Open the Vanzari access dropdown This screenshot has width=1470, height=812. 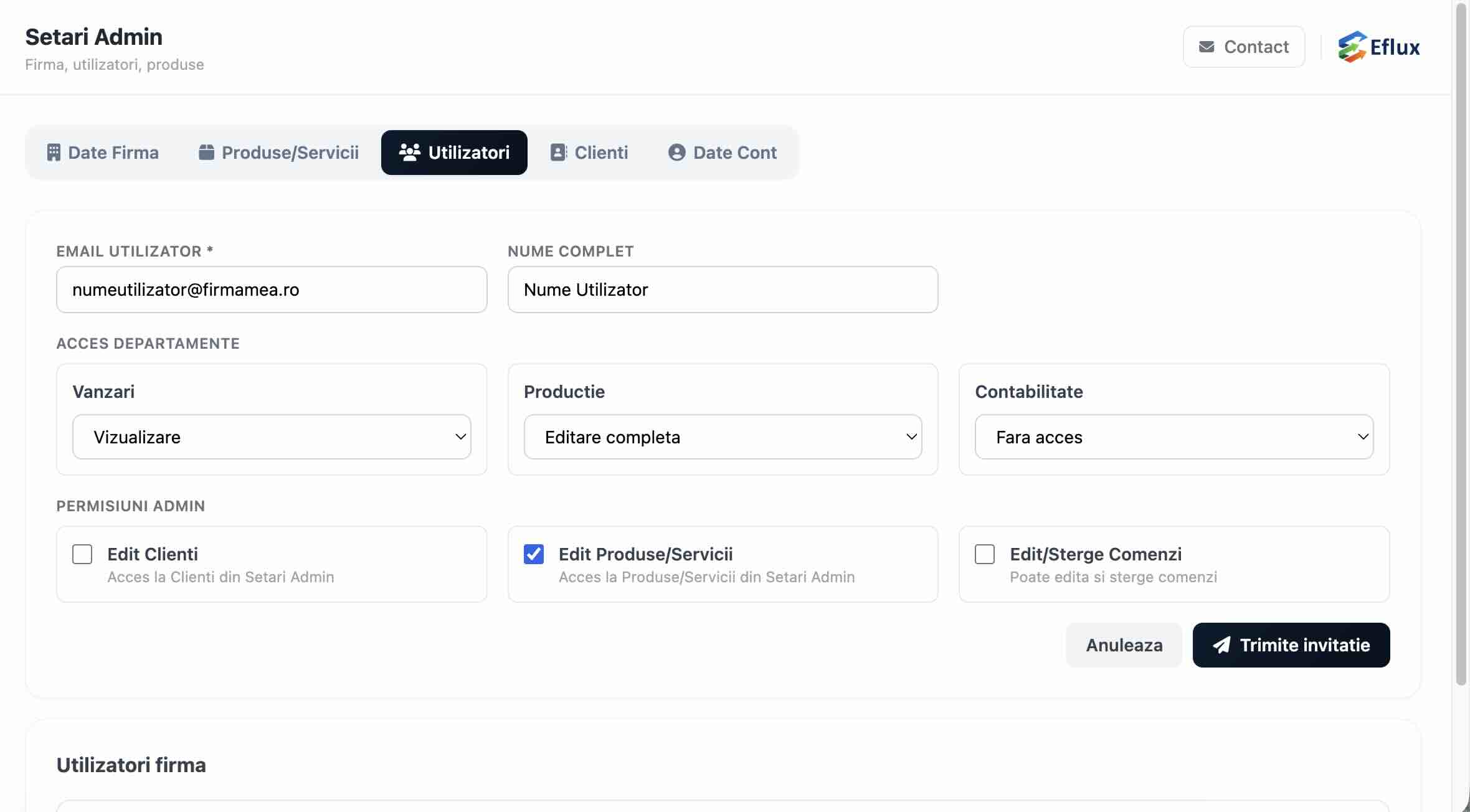(x=272, y=437)
